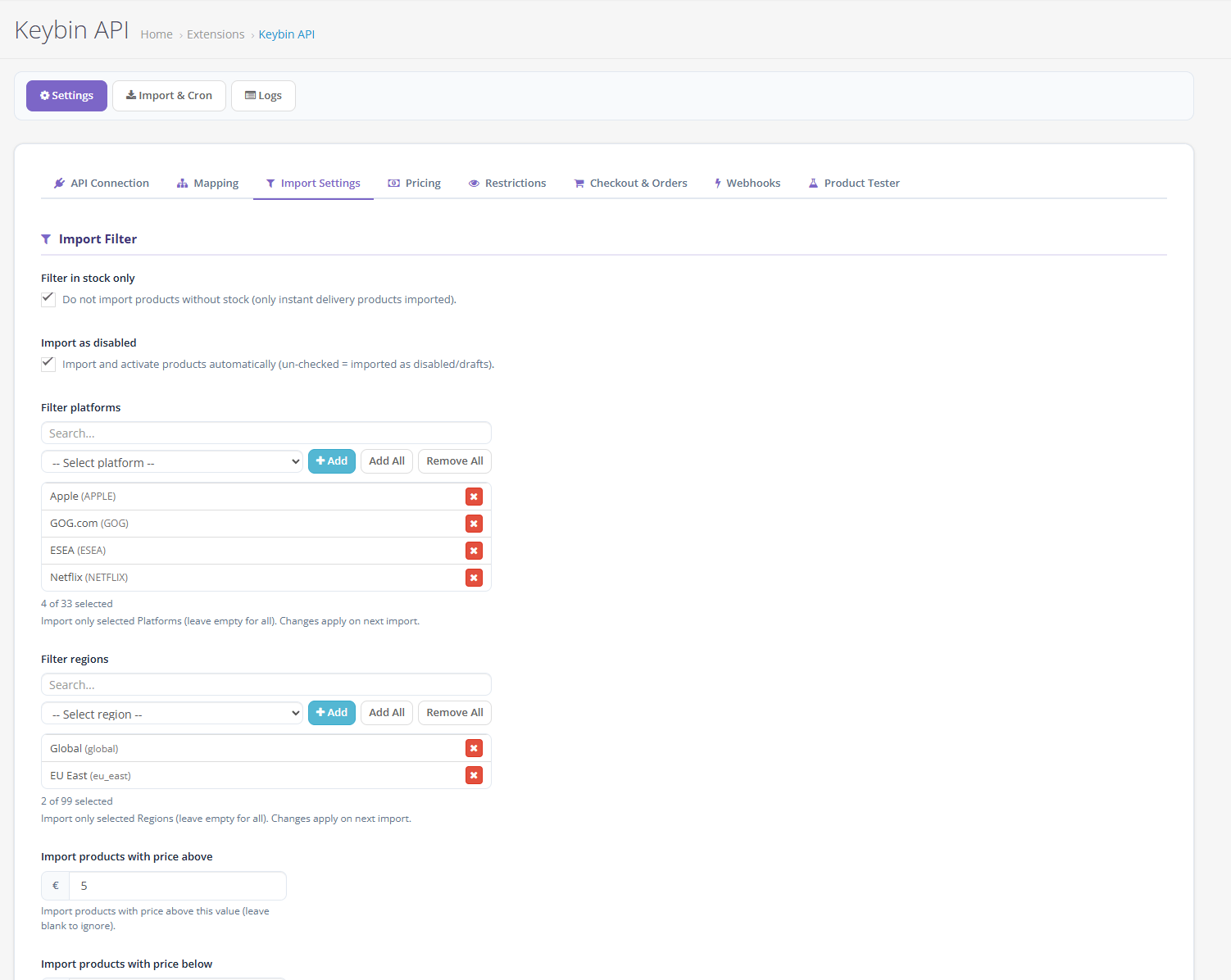Remove Global region from filter list
This screenshot has height=980, width=1231.
[x=474, y=748]
